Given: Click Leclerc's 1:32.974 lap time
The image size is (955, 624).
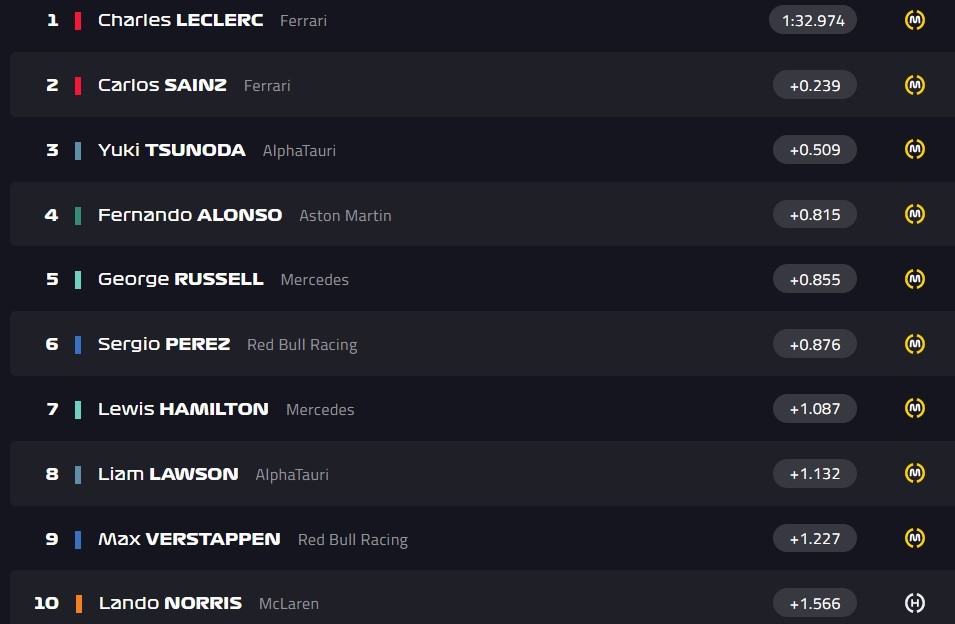Looking at the screenshot, I should click(813, 20).
